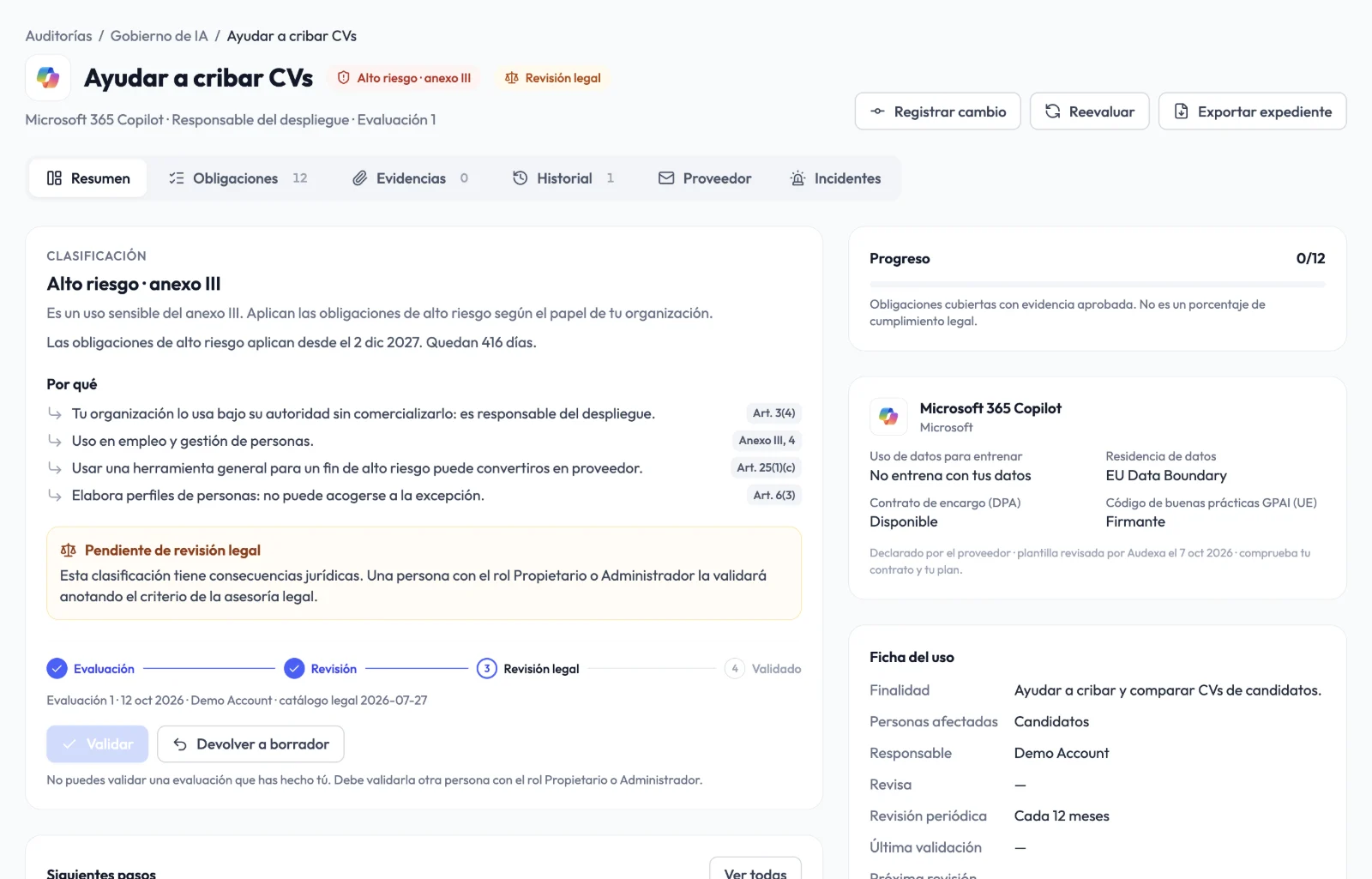Click the Art. 3(4) reference tag
The width and height of the screenshot is (1372, 879).
(773, 413)
